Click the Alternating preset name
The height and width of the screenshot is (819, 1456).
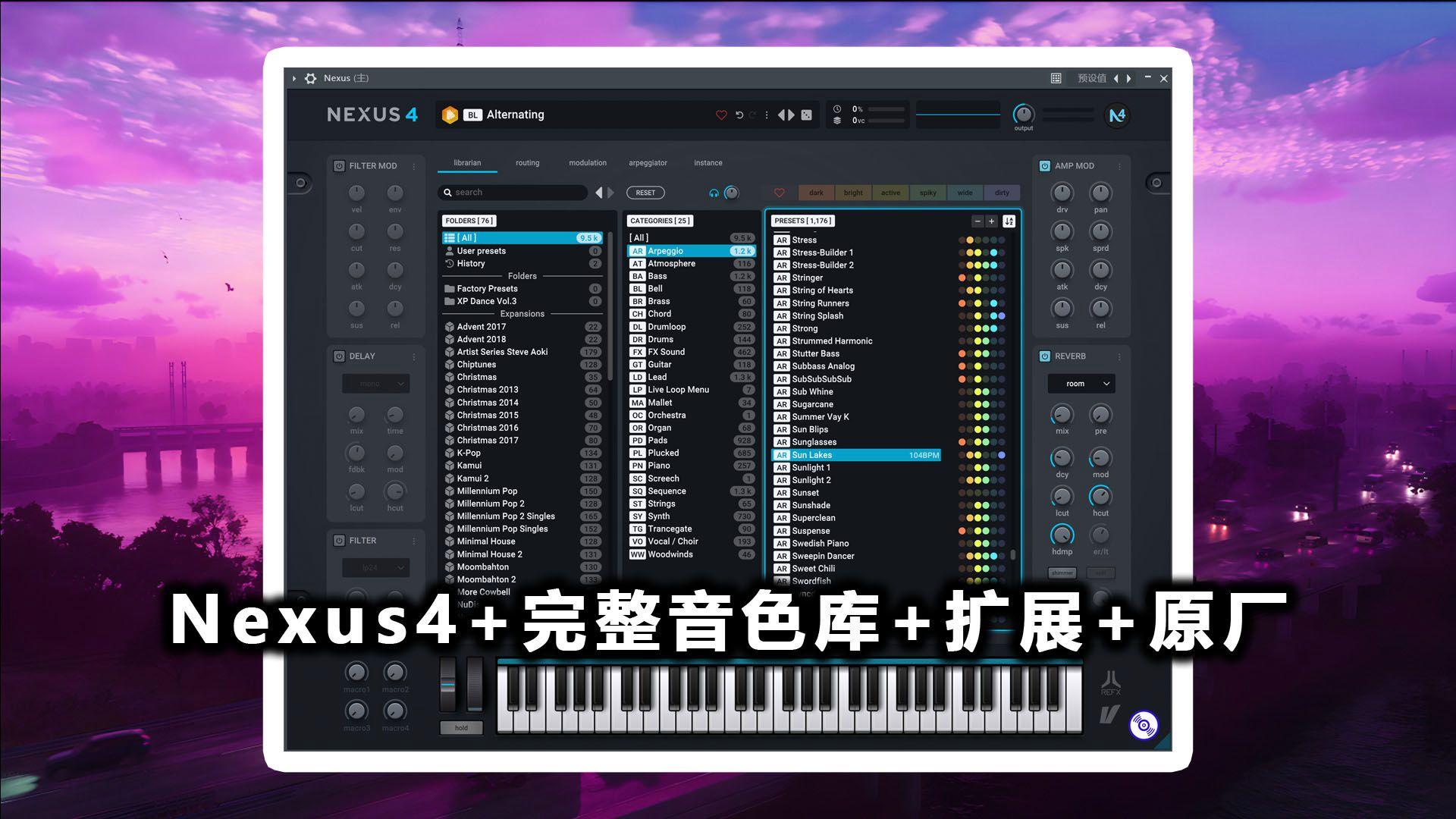[x=515, y=115]
